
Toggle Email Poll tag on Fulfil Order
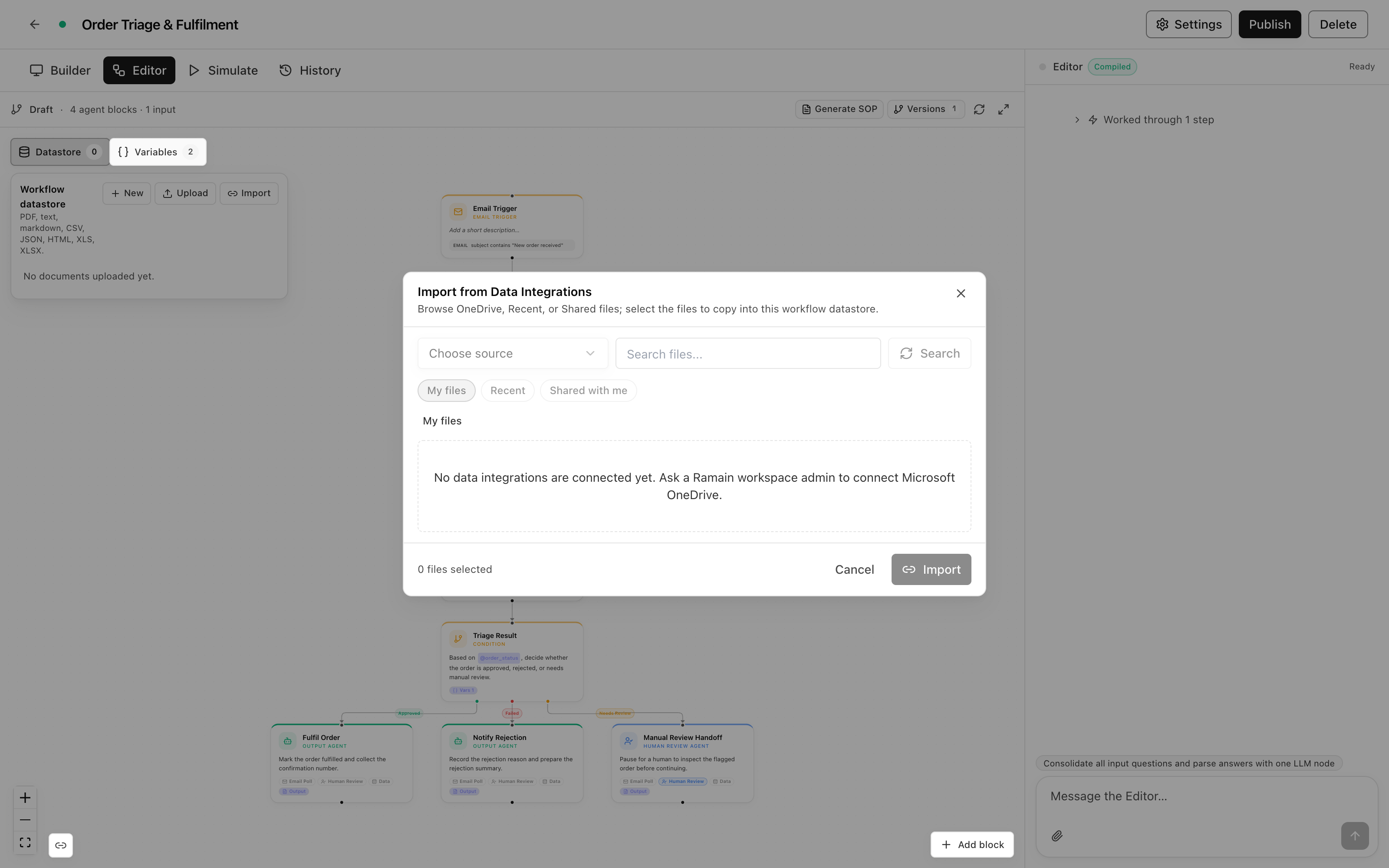tap(297, 781)
